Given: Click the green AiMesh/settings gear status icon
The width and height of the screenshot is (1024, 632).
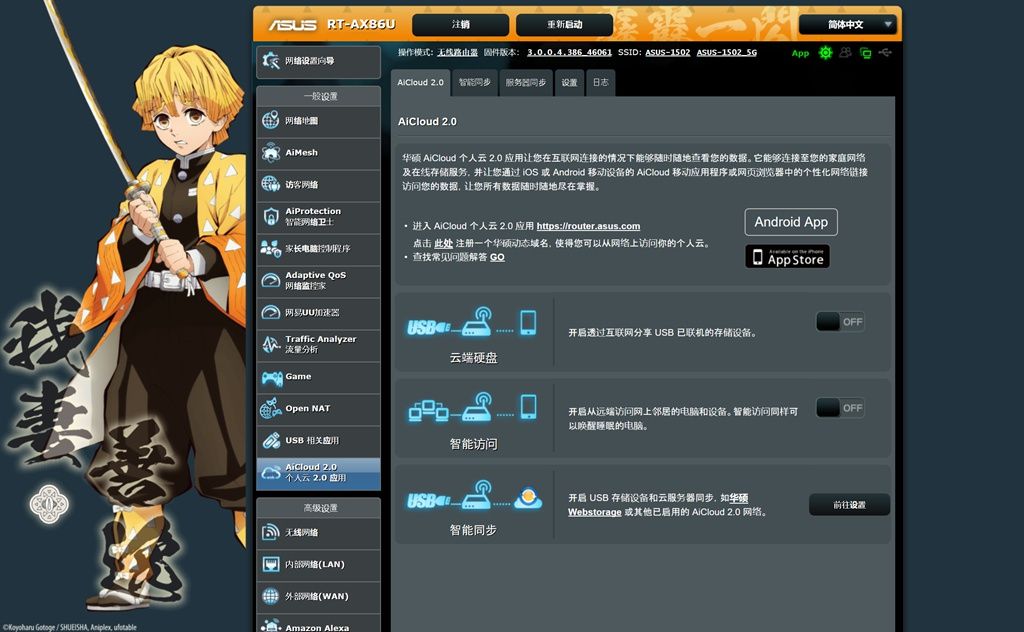Looking at the screenshot, I should [825, 53].
